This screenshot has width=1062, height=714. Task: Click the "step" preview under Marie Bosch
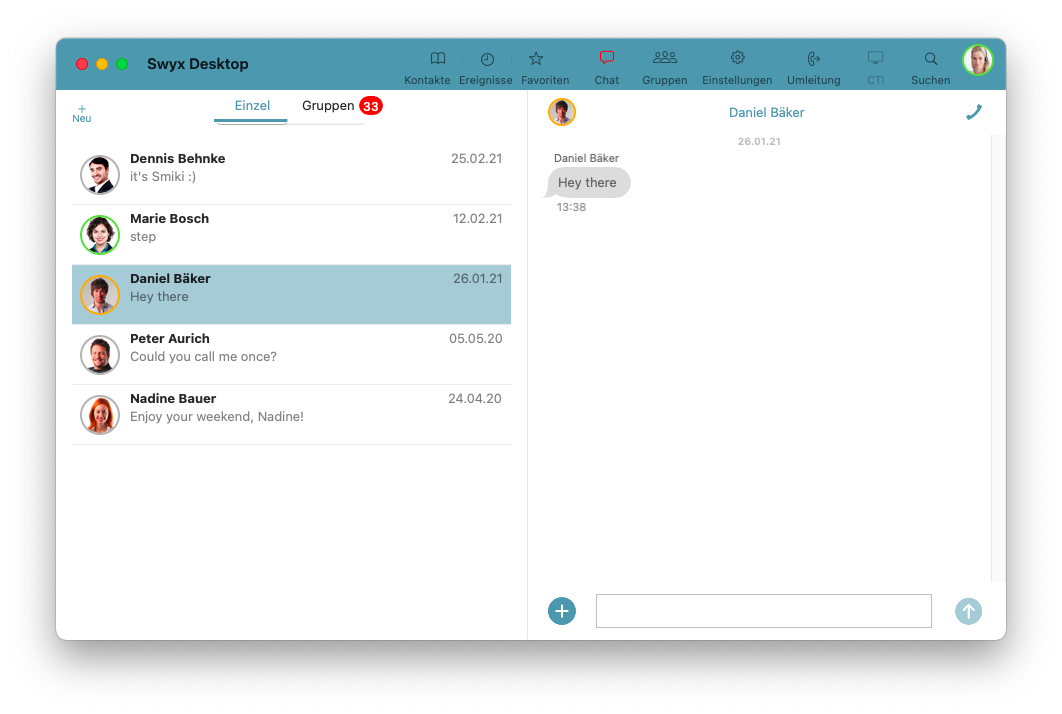tap(143, 237)
